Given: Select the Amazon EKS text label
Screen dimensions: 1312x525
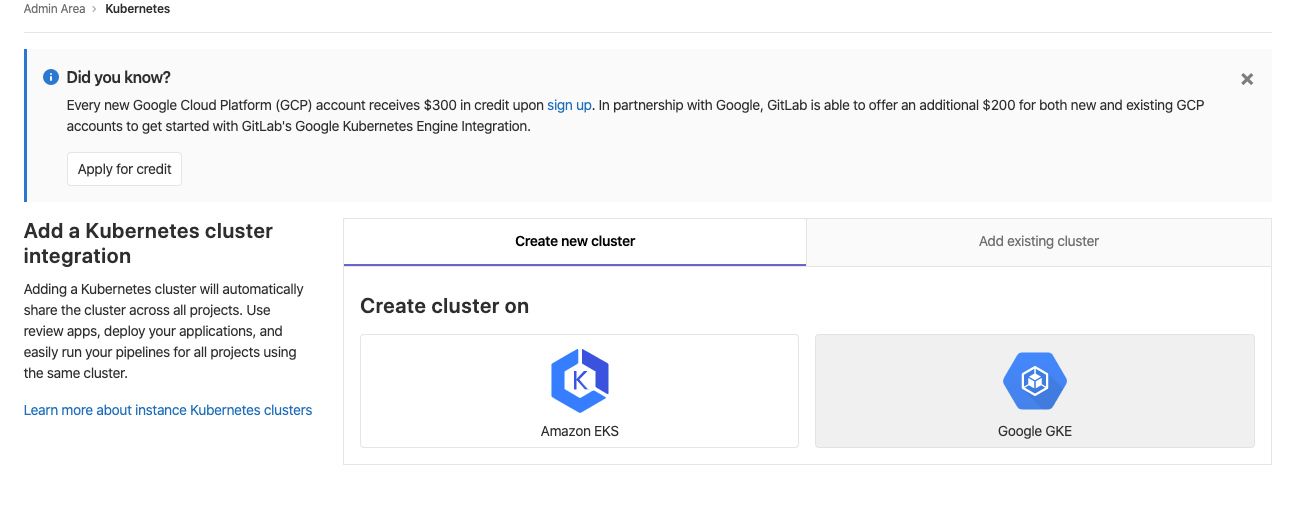Looking at the screenshot, I should click(579, 432).
